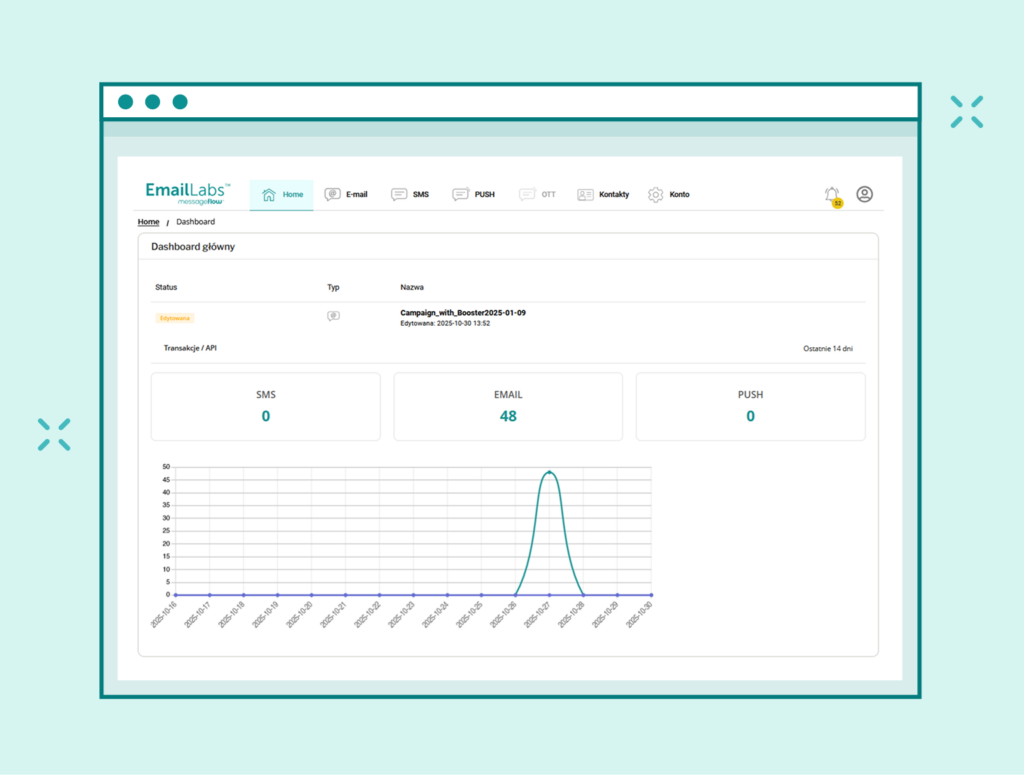1024x775 pixels.
Task: Click the user account profile icon
Action: click(x=864, y=194)
